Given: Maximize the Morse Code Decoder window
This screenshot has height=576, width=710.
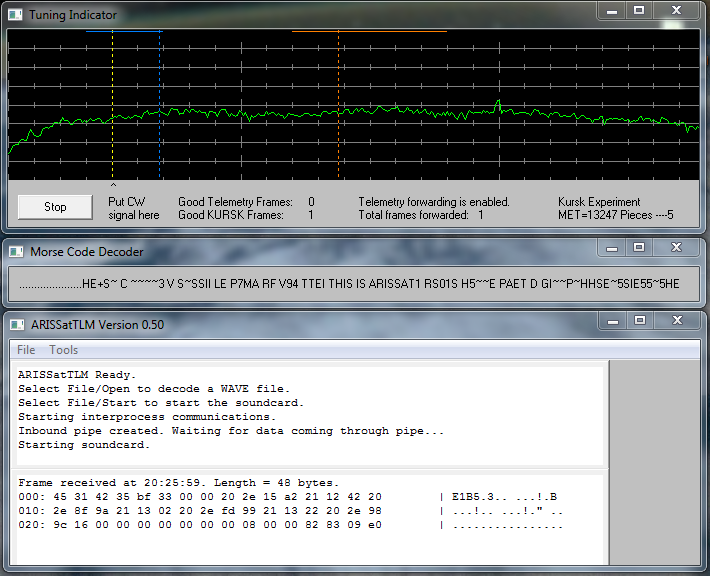Looking at the screenshot, I should (639, 248).
